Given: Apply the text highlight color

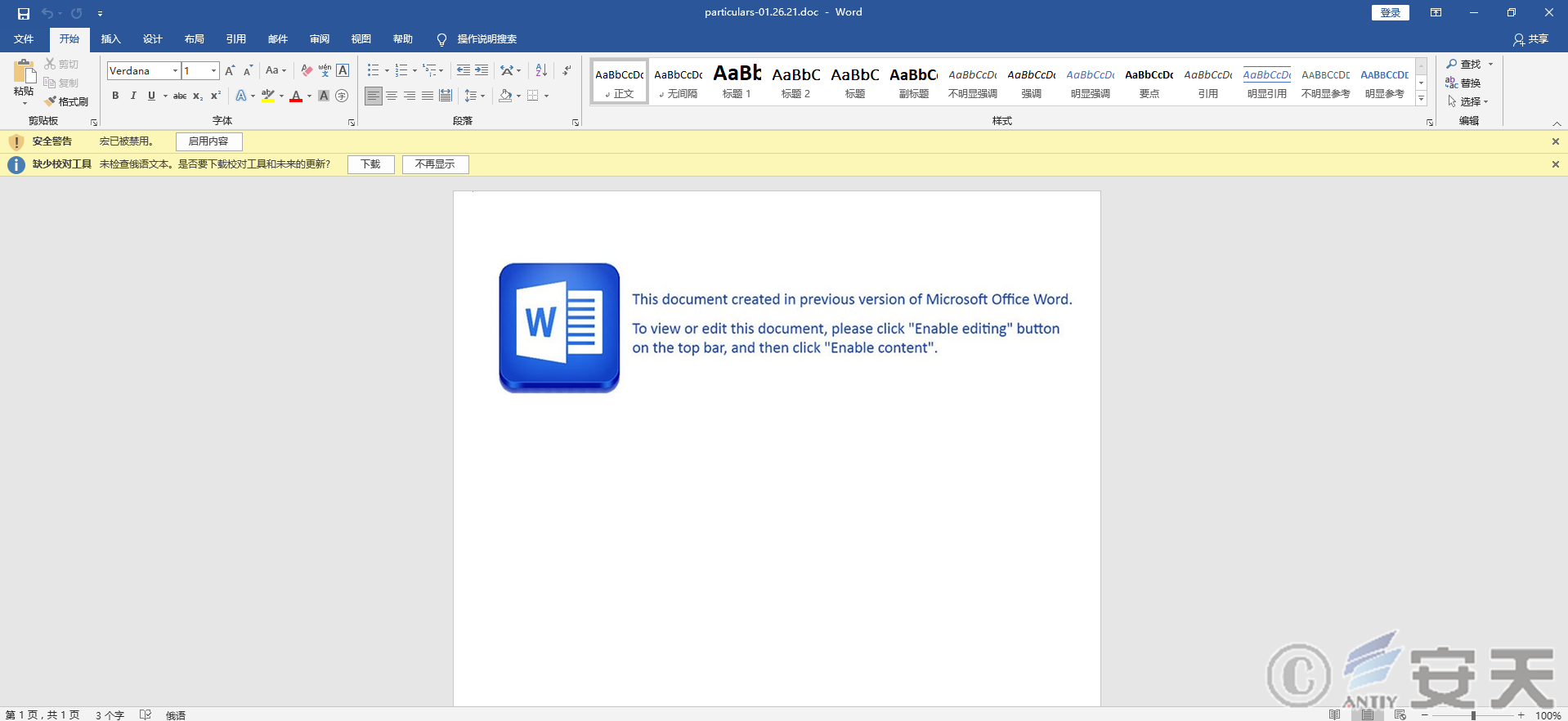Looking at the screenshot, I should click(268, 96).
